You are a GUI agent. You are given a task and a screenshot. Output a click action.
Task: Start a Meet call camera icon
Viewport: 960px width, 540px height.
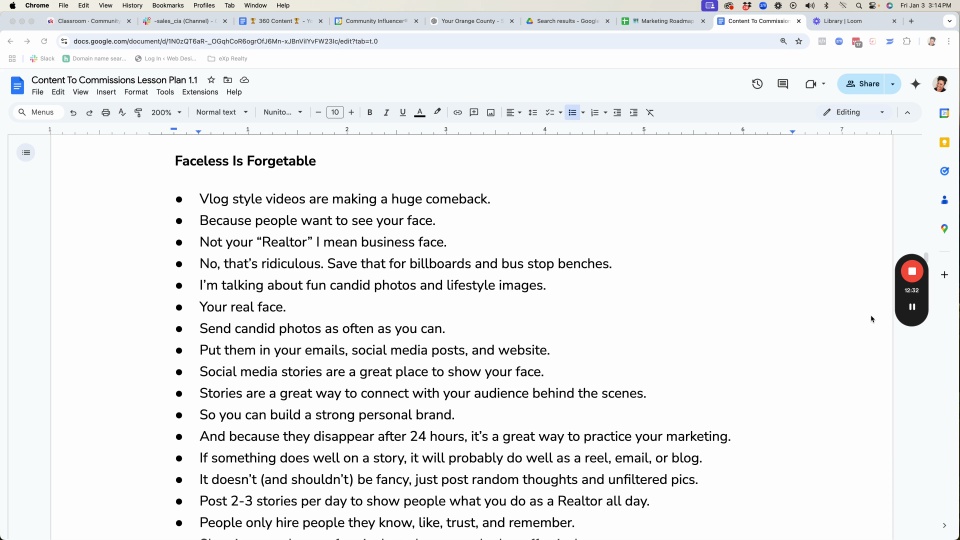[x=811, y=84]
